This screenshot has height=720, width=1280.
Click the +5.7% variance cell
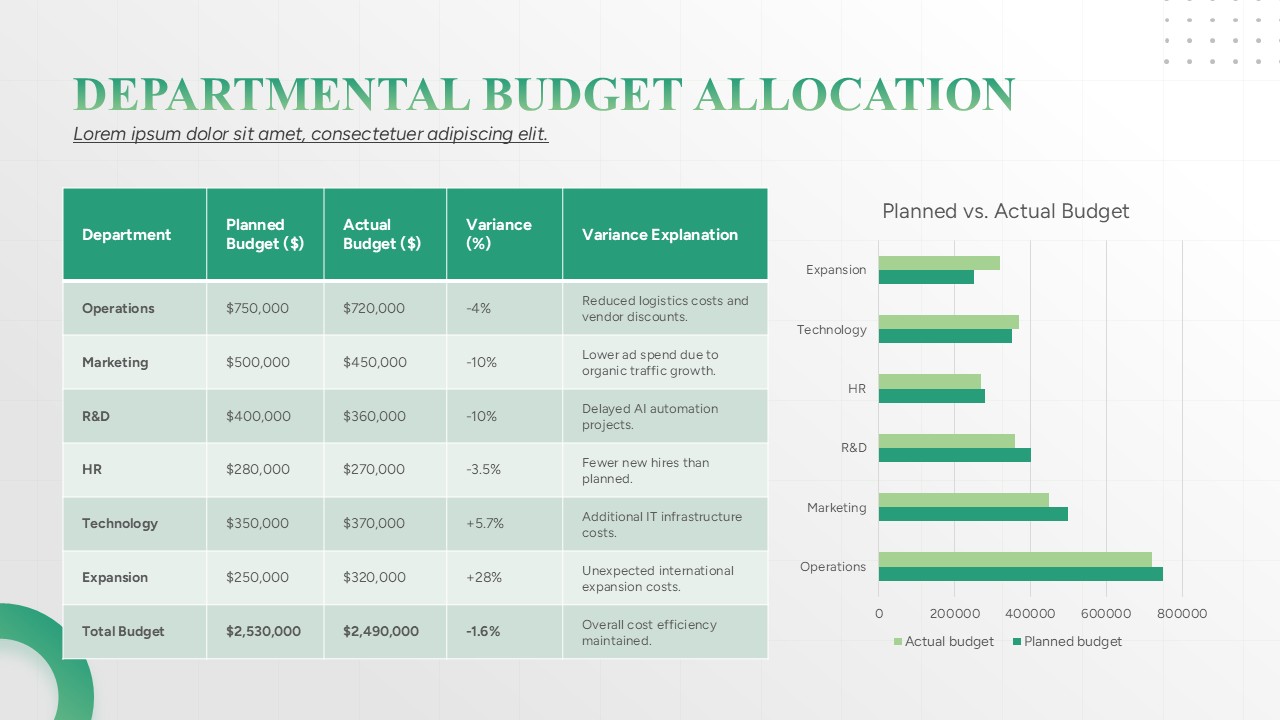click(505, 524)
